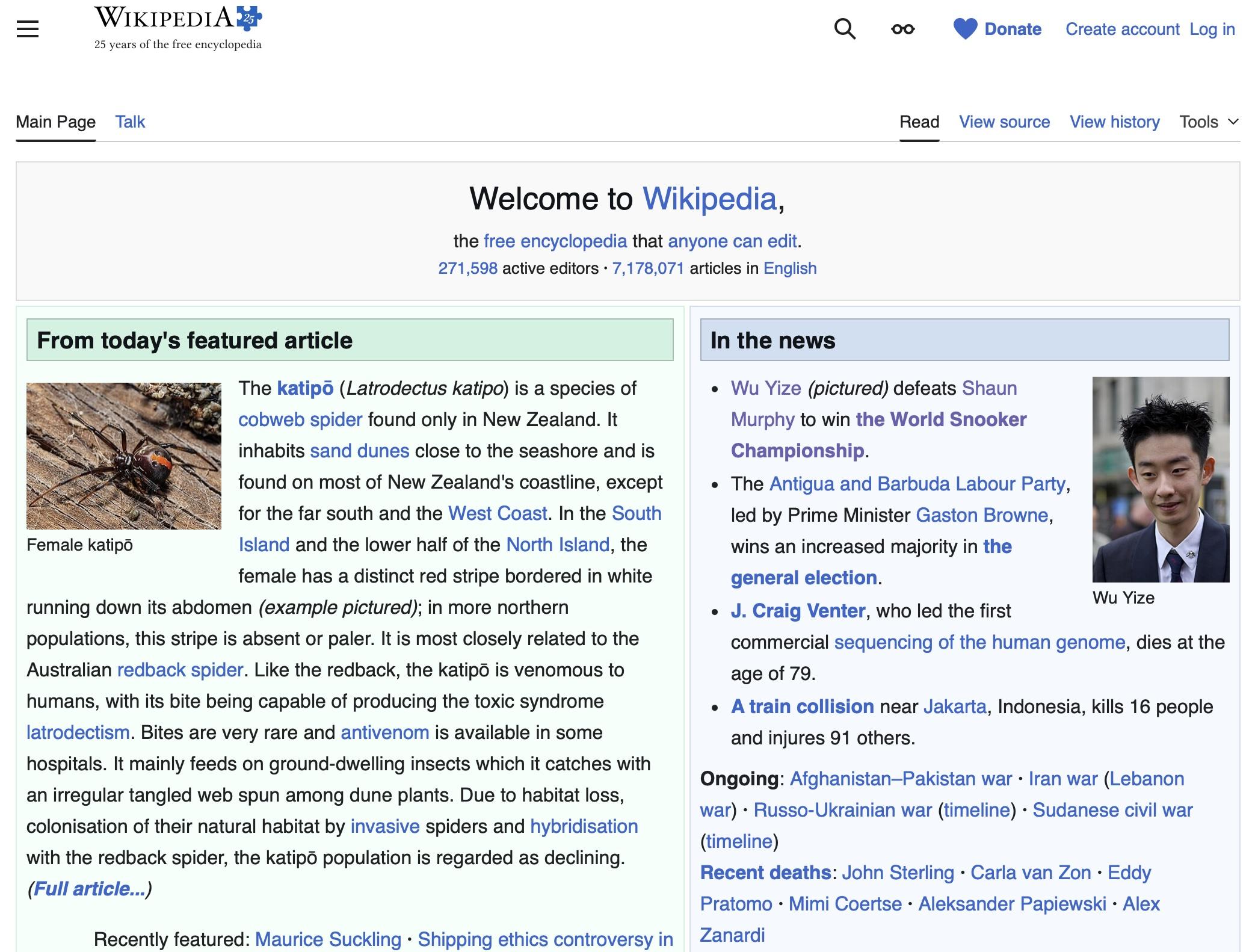Open the Female katipō spider thumbnail
This screenshot has width=1255, height=952.
click(x=124, y=456)
